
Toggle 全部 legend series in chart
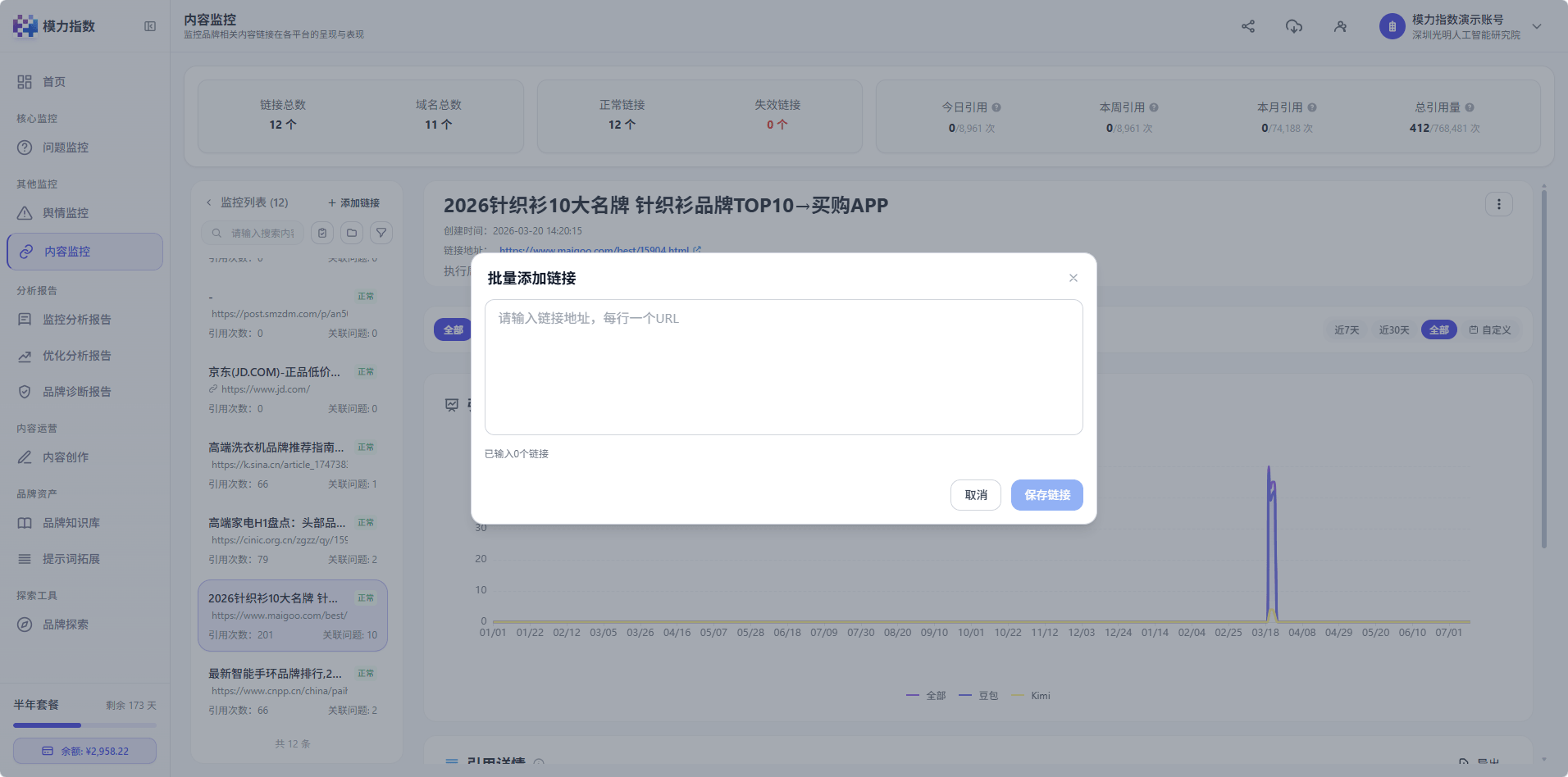[x=926, y=696]
